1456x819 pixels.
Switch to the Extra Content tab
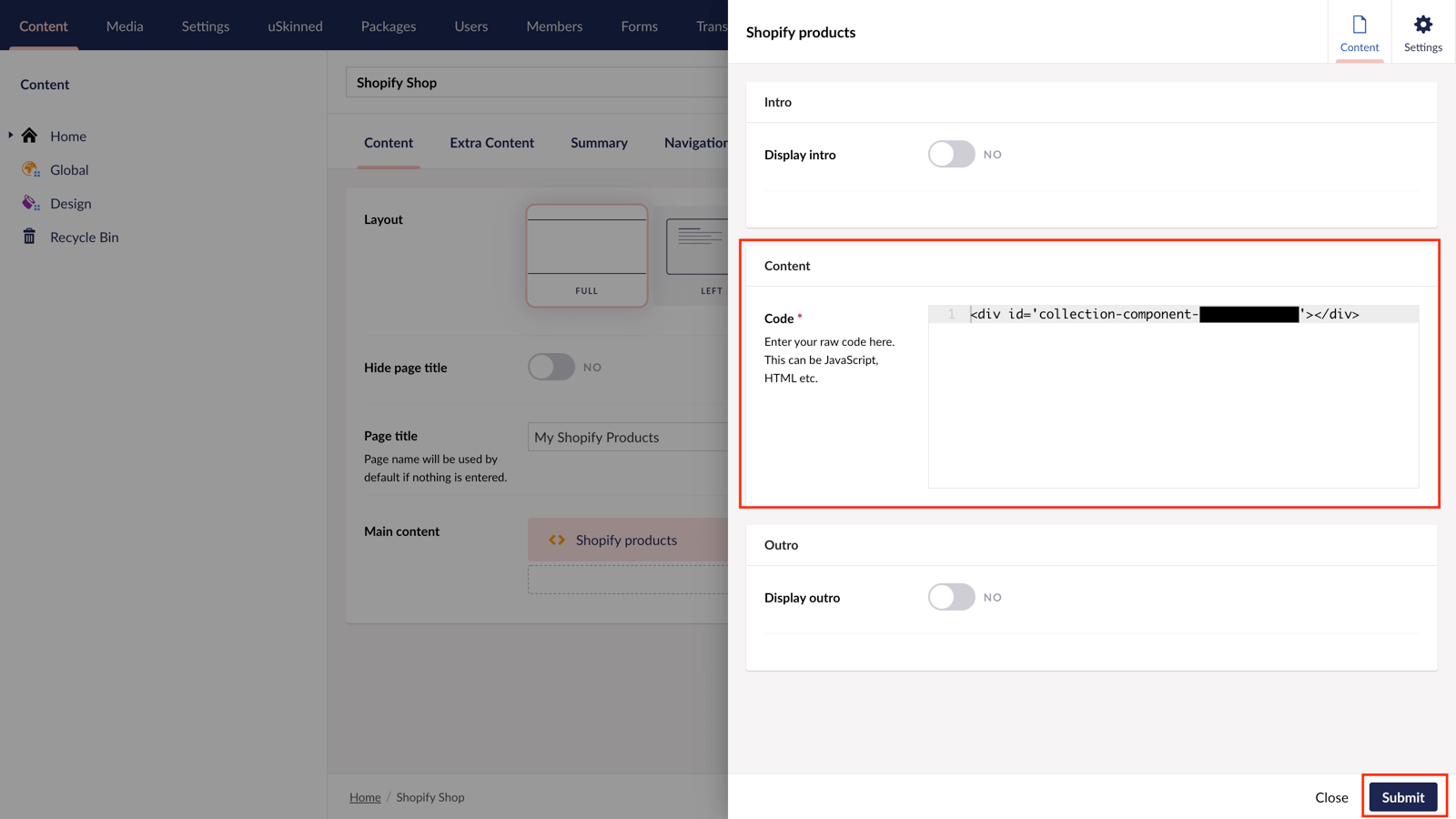(491, 143)
